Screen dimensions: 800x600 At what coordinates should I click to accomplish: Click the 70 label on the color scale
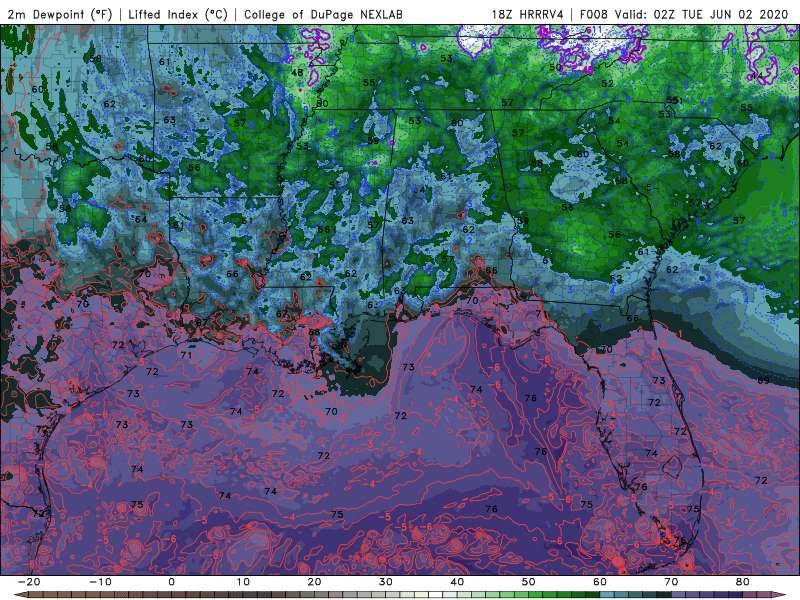point(671,582)
